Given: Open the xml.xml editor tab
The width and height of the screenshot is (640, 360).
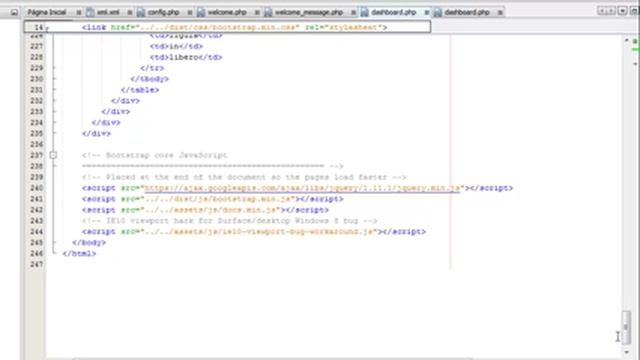Looking at the screenshot, I should click(108, 12).
